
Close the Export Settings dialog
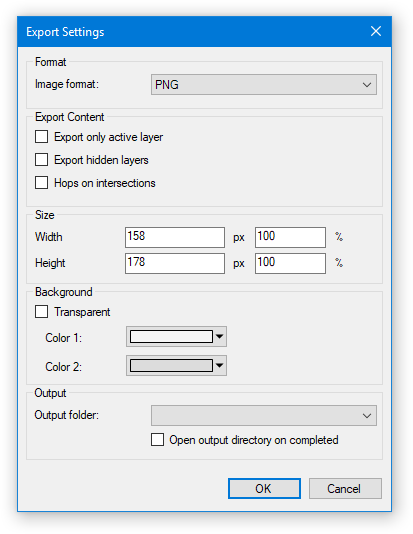click(376, 31)
